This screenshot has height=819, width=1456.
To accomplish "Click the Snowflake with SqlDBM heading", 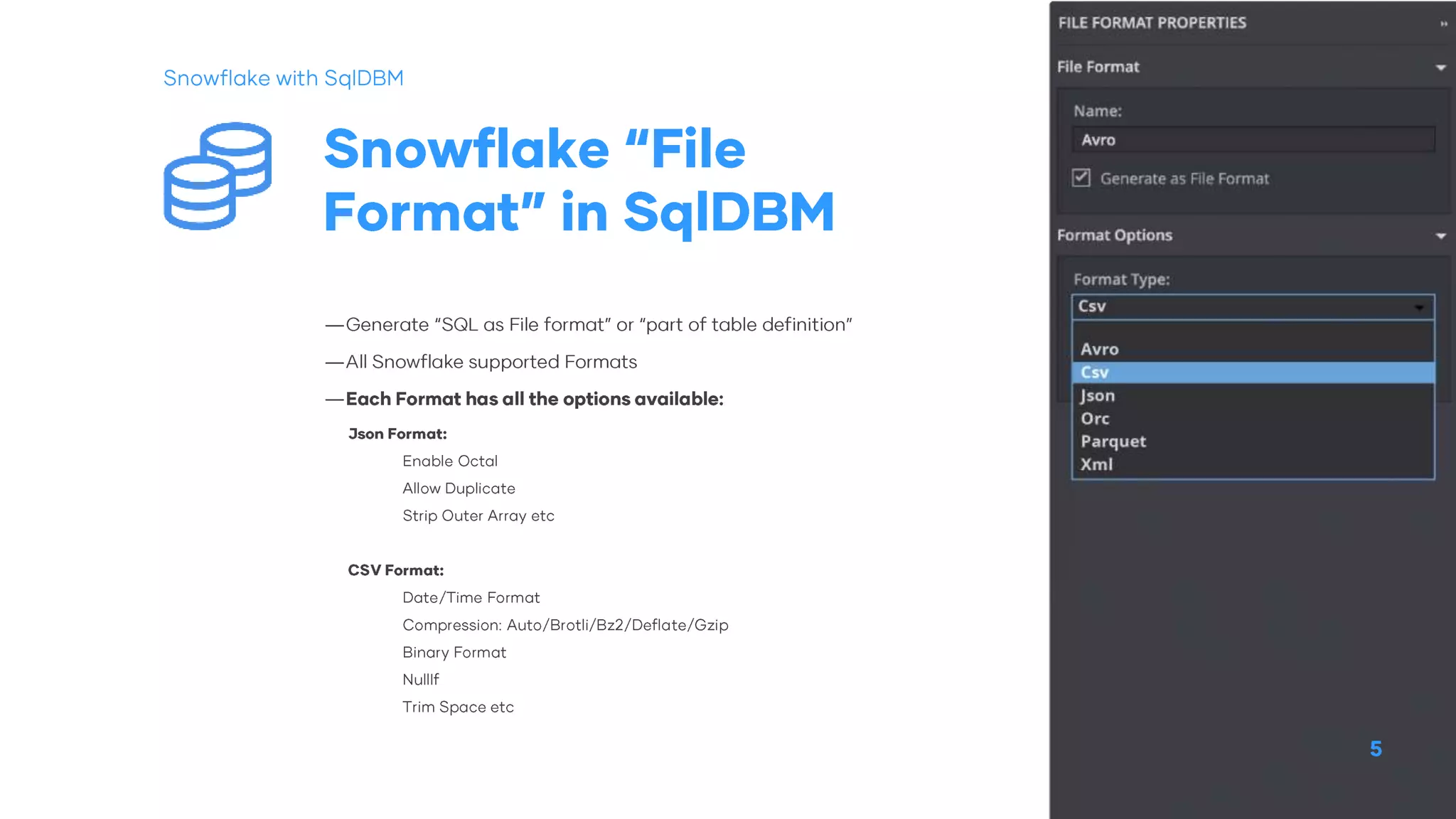I will pos(283,78).
